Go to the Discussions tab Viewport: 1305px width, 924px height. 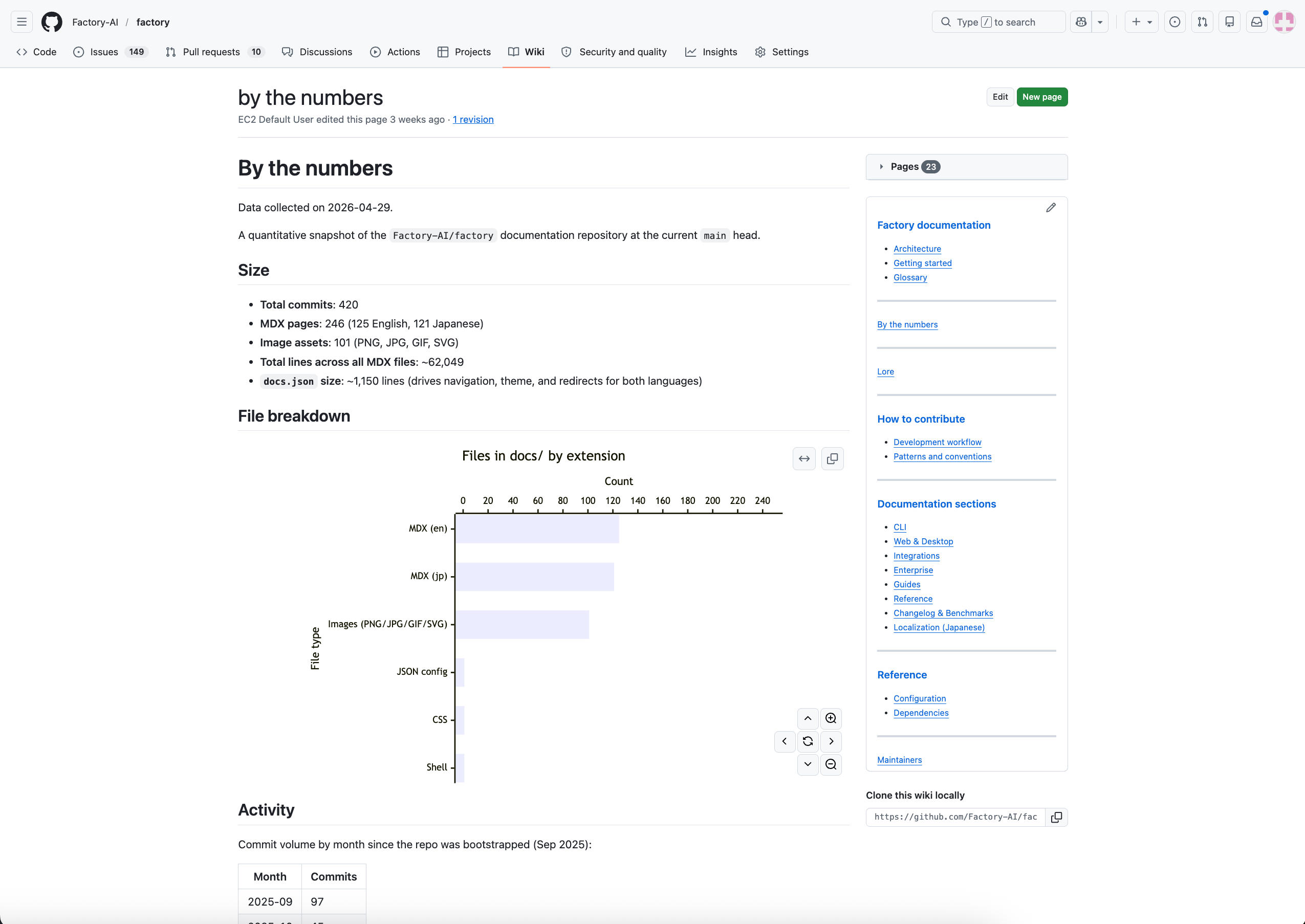[x=317, y=52]
